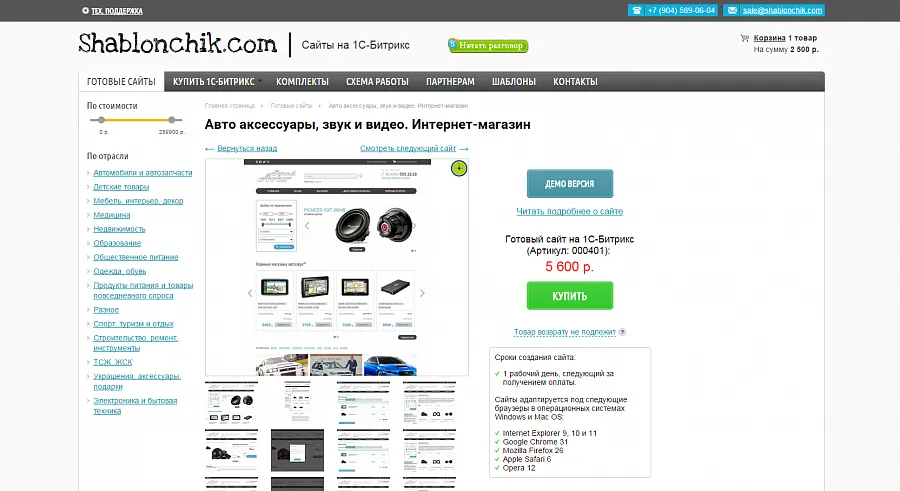
Task: Click the minimum price slider handle
Action: 102,120
